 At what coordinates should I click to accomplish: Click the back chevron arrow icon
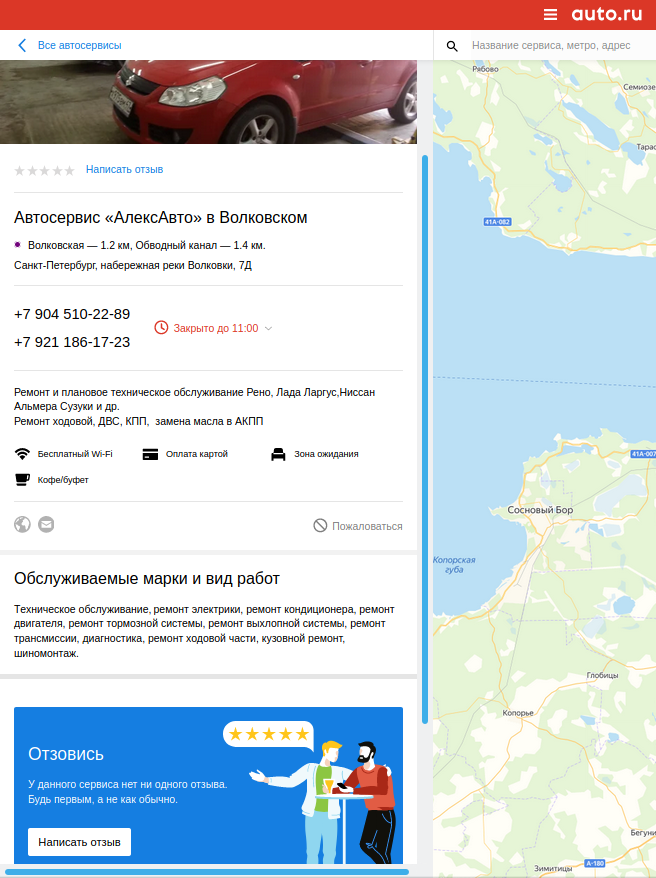22,45
